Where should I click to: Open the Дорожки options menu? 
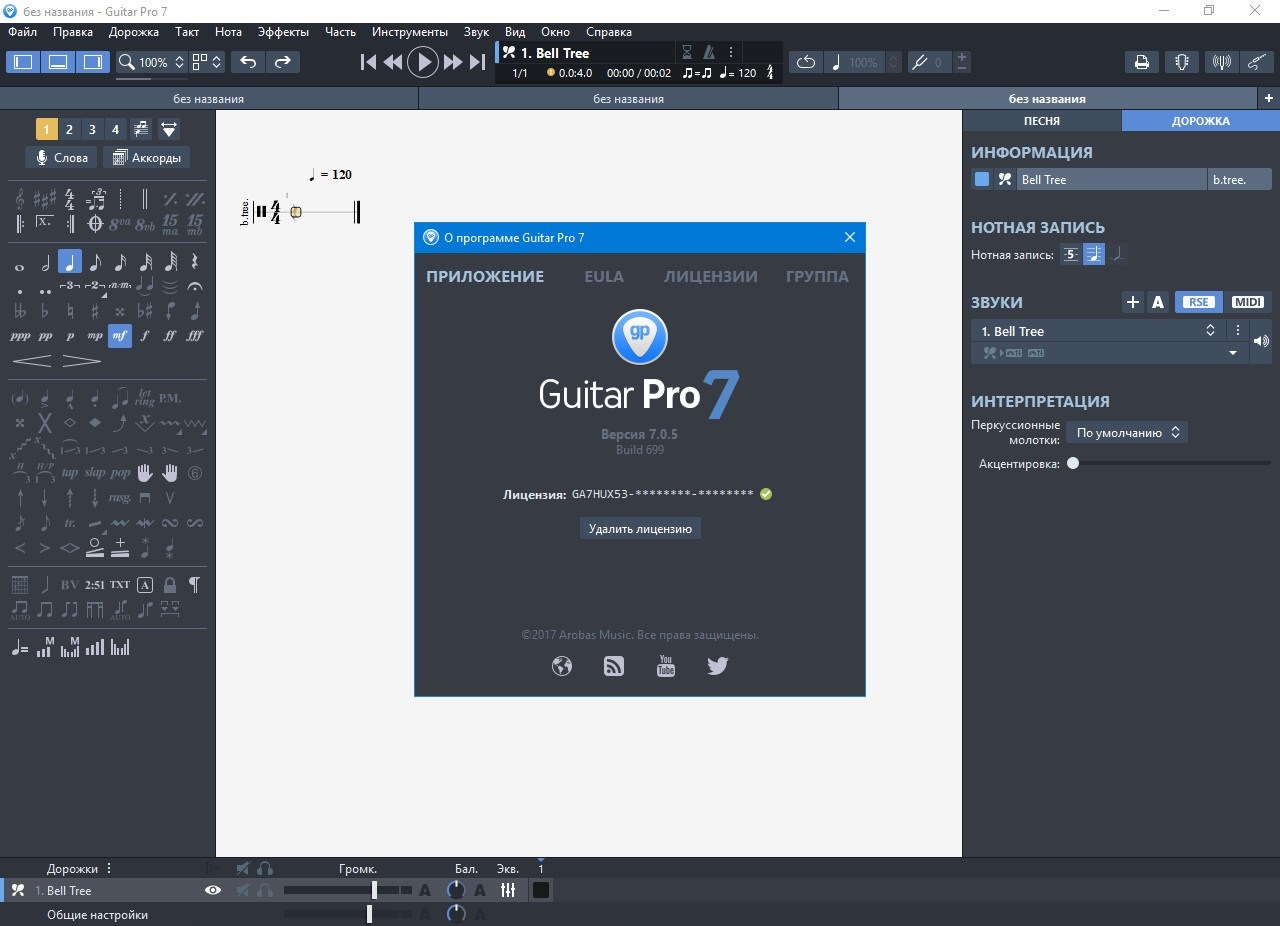(x=109, y=868)
